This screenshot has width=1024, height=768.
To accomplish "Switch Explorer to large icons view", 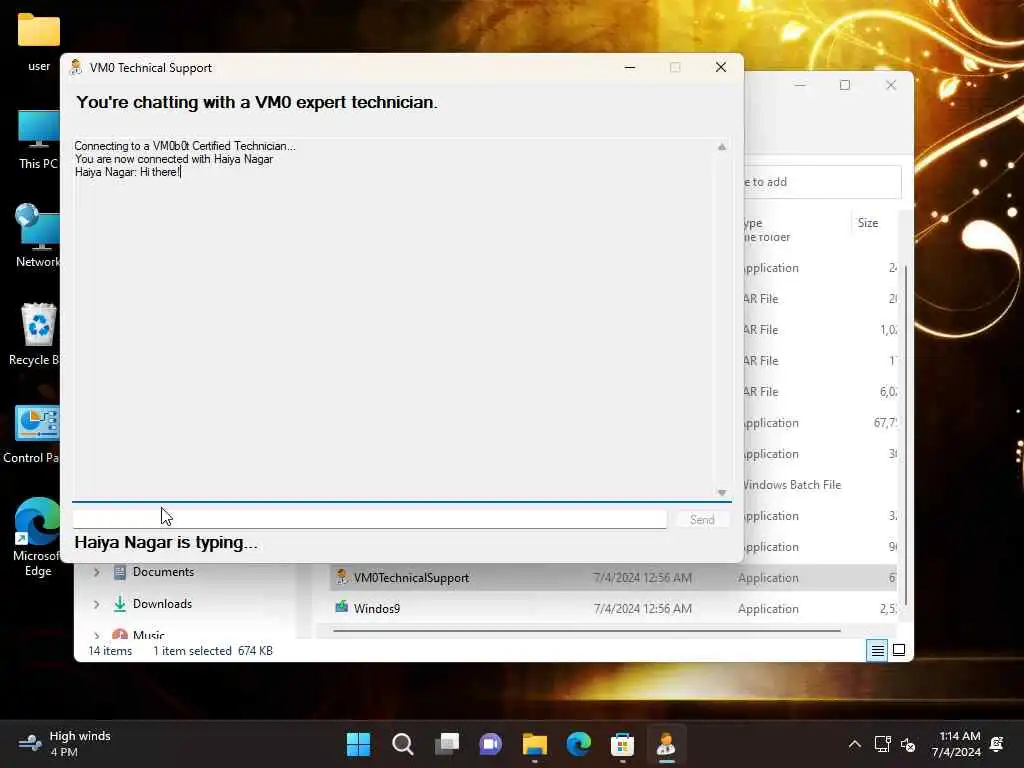I will pyautogui.click(x=899, y=650).
